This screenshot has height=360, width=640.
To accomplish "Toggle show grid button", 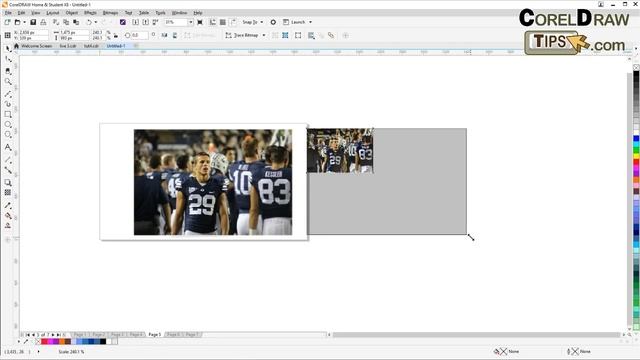I will [222, 22].
